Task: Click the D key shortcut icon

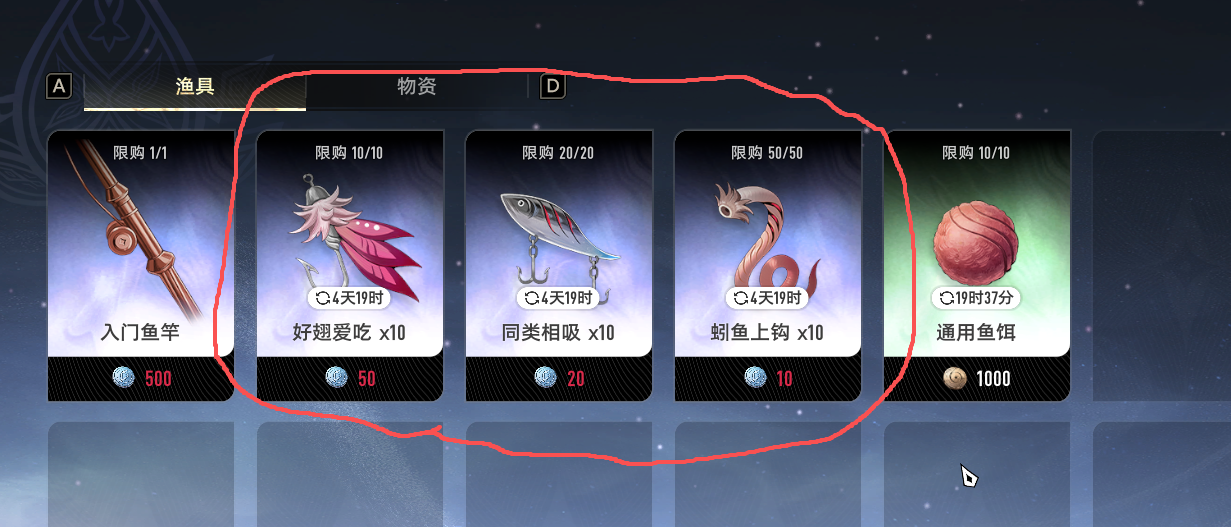Action: pyautogui.click(x=553, y=86)
